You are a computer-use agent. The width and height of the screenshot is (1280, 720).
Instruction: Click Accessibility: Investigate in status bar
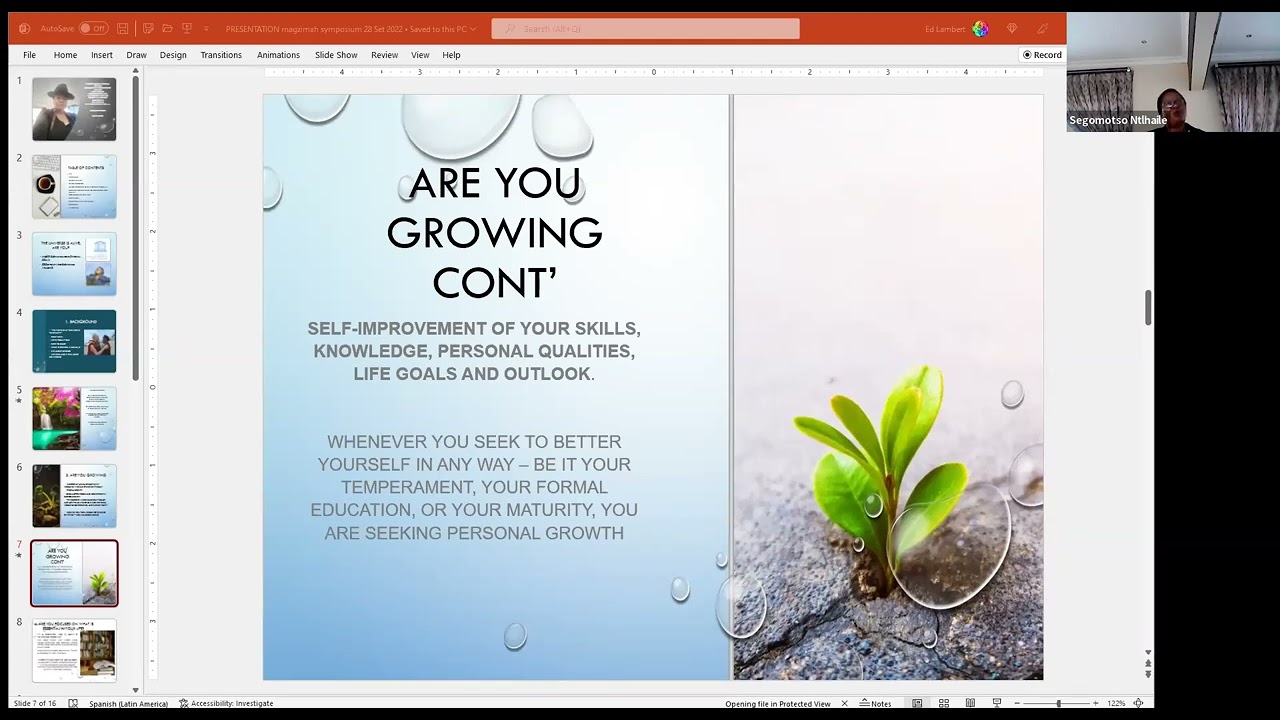pyautogui.click(x=226, y=704)
